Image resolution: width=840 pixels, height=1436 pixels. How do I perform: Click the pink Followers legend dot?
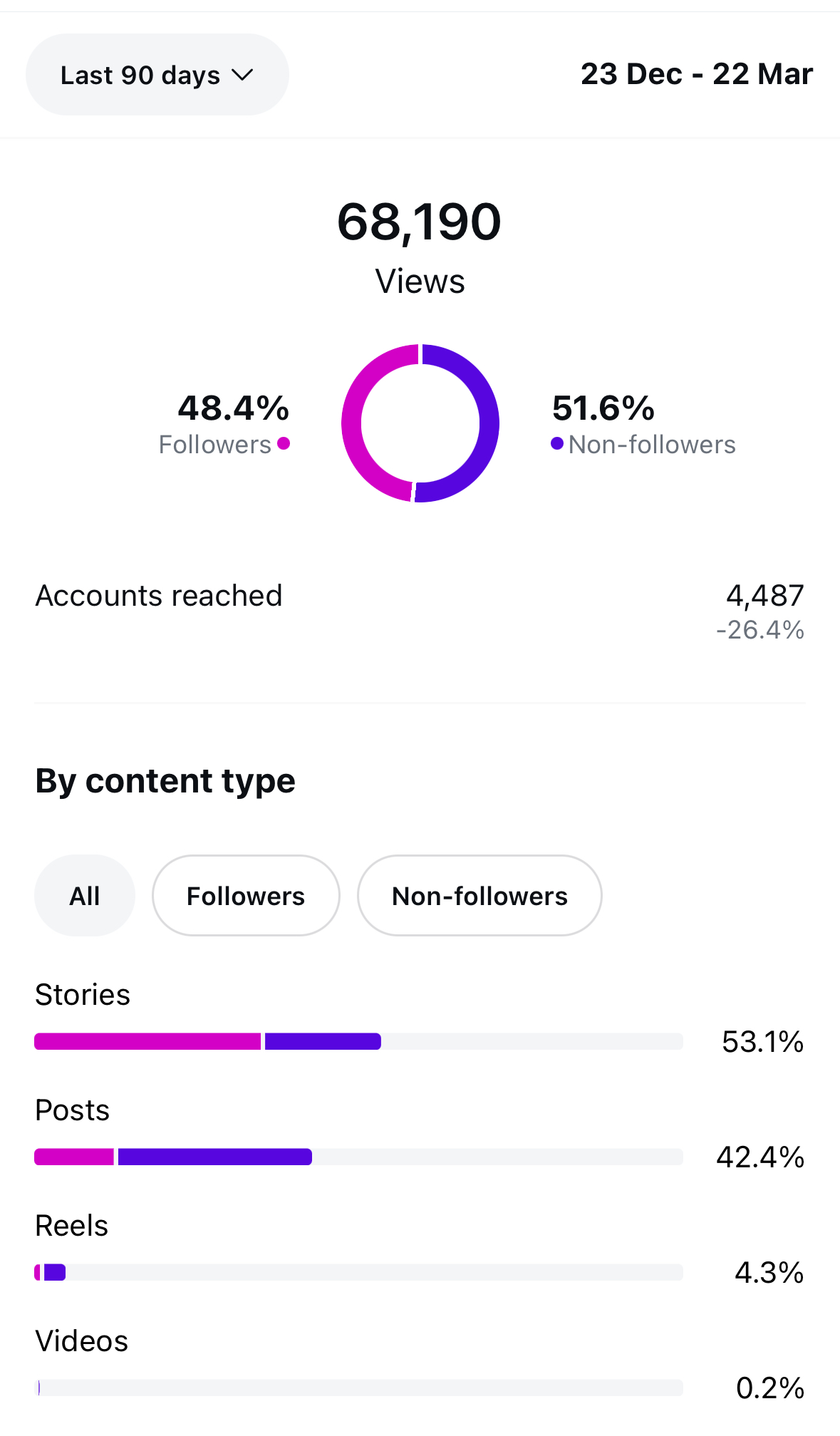(x=284, y=443)
